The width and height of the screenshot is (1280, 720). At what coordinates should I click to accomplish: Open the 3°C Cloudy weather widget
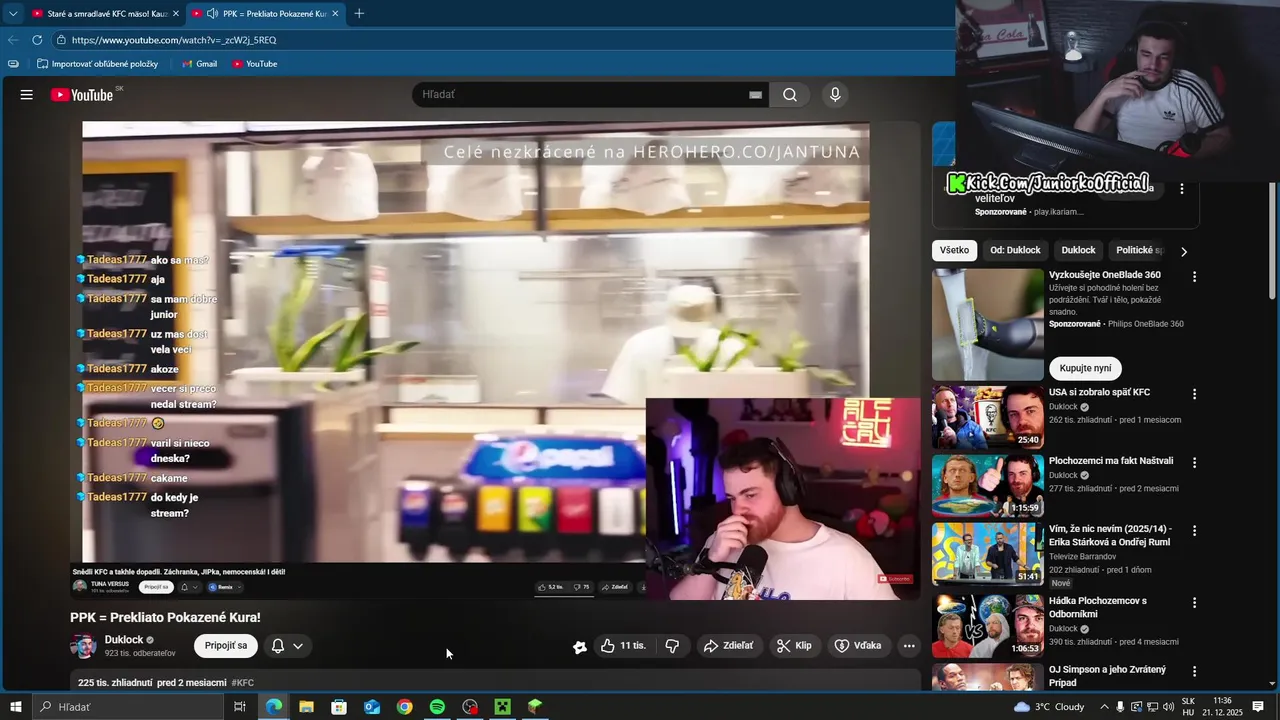pos(1049,707)
